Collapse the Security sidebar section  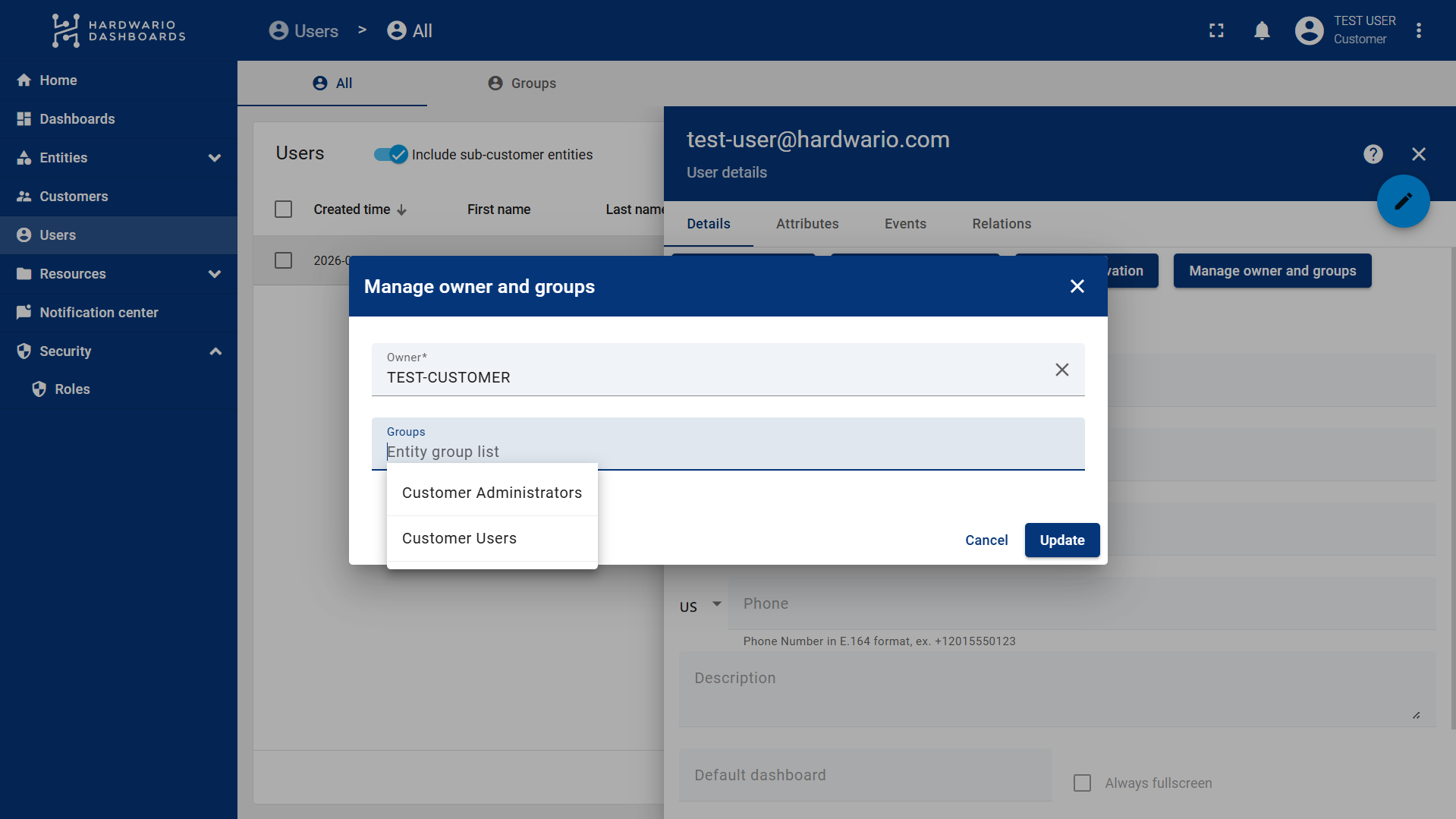[215, 351]
